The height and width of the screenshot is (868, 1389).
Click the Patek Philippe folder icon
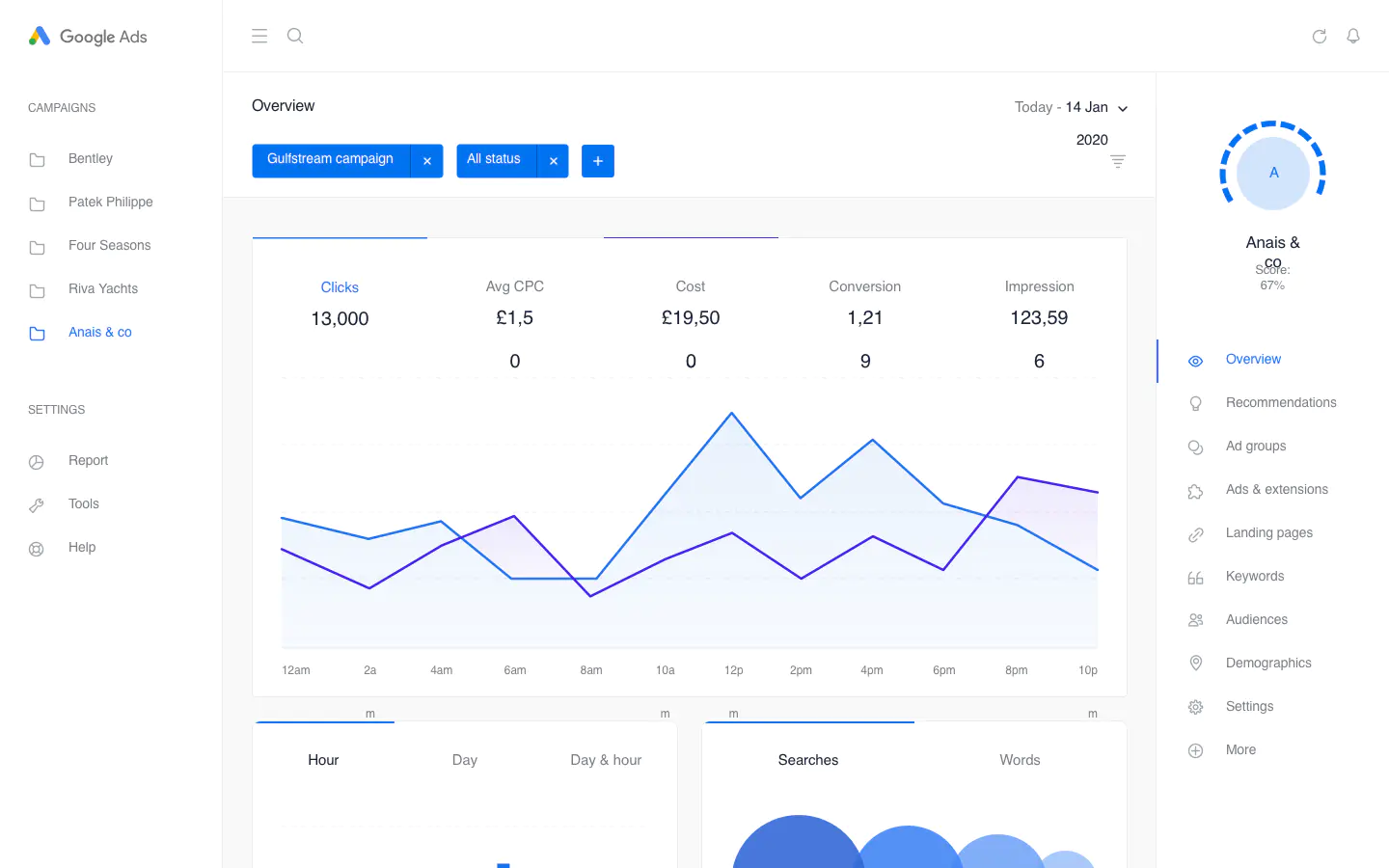point(37,203)
